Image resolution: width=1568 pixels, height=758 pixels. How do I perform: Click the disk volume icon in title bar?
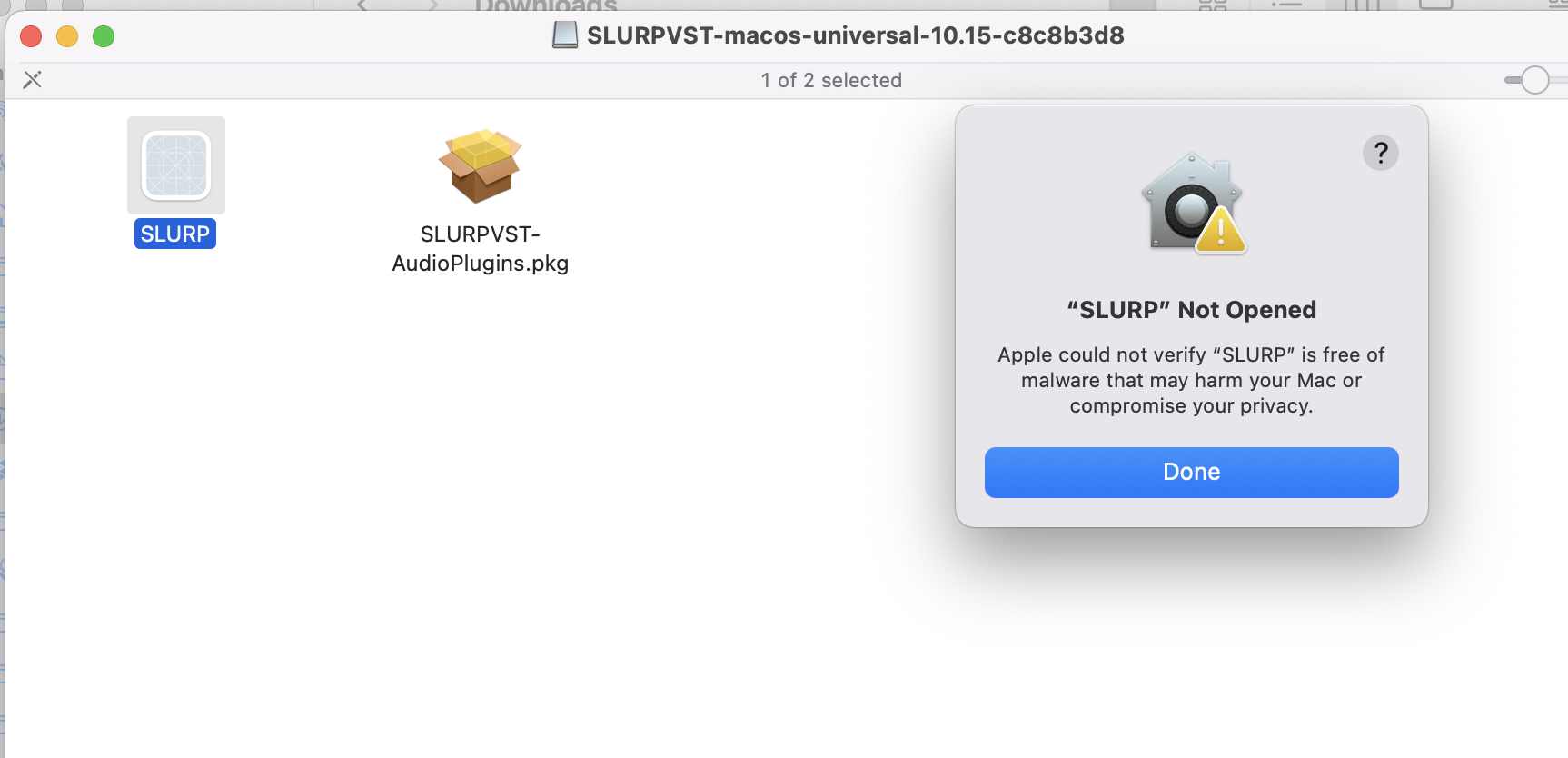click(x=565, y=35)
